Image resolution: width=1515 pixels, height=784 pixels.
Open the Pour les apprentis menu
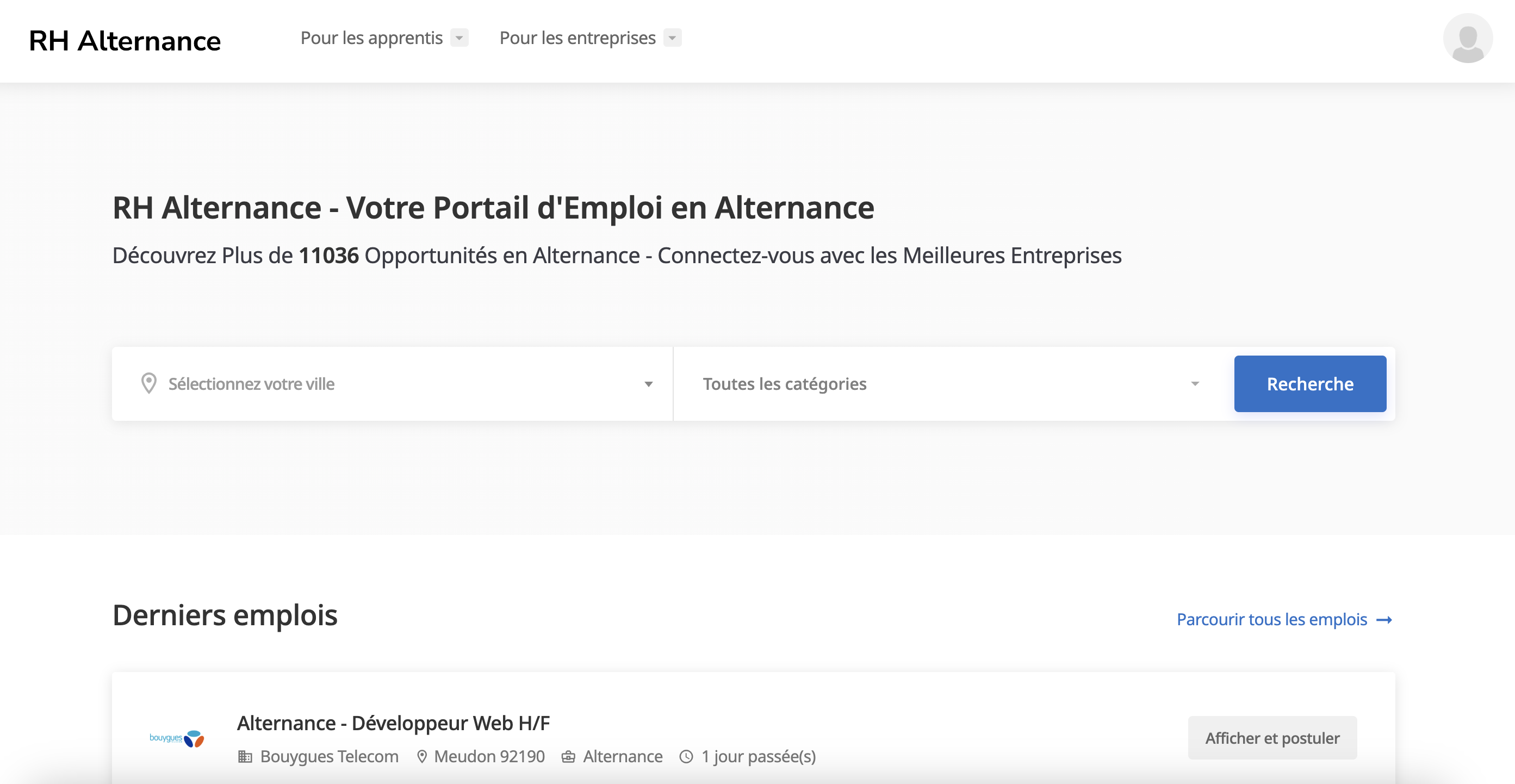click(x=371, y=38)
